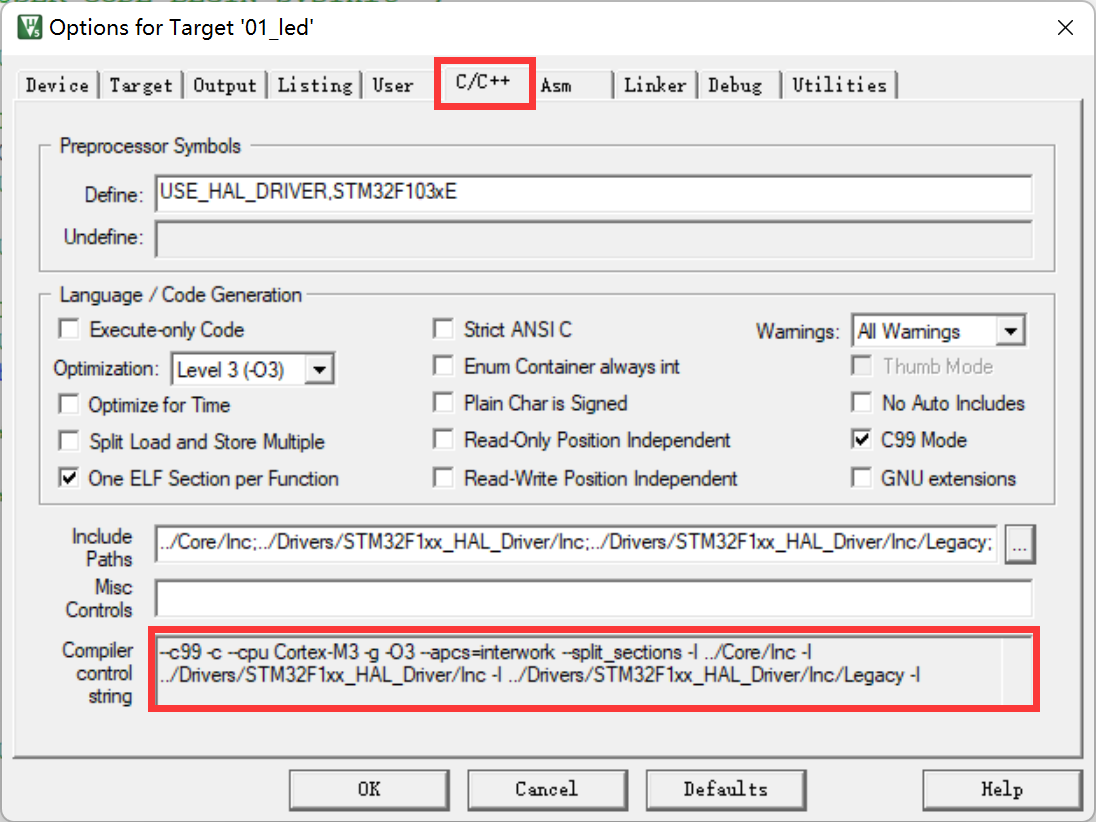Expand the Warnings dropdown list

tap(1011, 331)
